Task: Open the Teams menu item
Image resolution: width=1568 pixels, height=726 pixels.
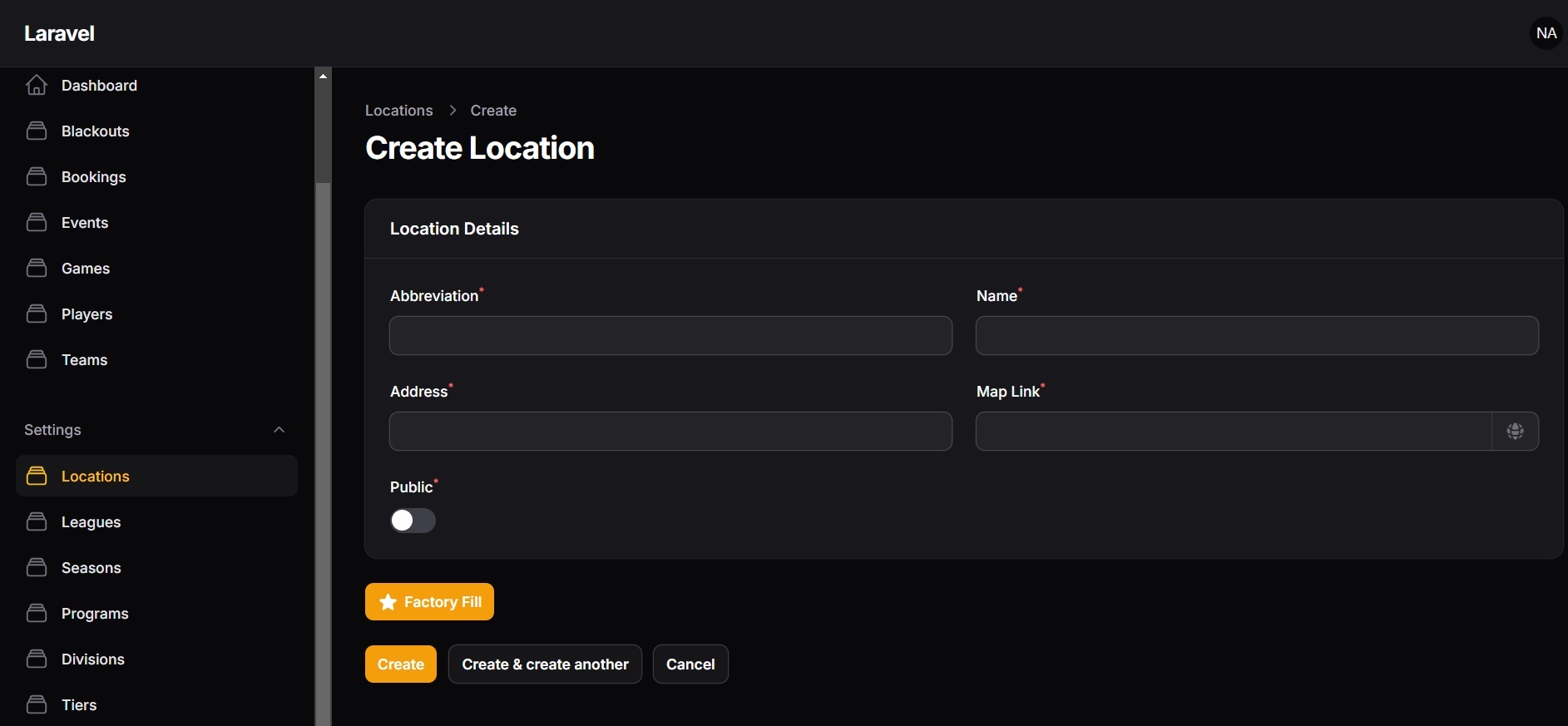Action: click(84, 360)
